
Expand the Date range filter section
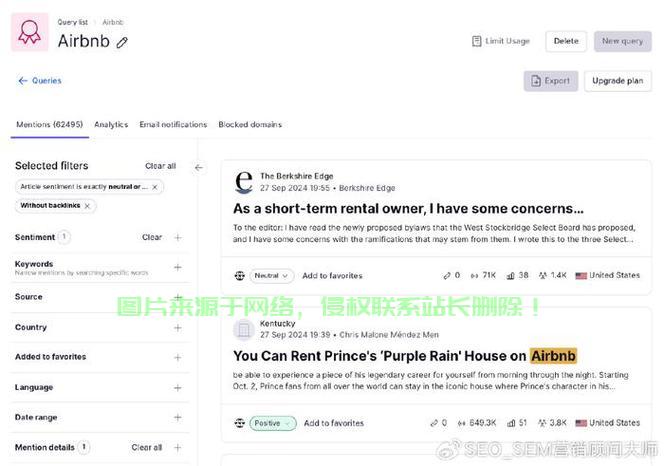[178, 418]
